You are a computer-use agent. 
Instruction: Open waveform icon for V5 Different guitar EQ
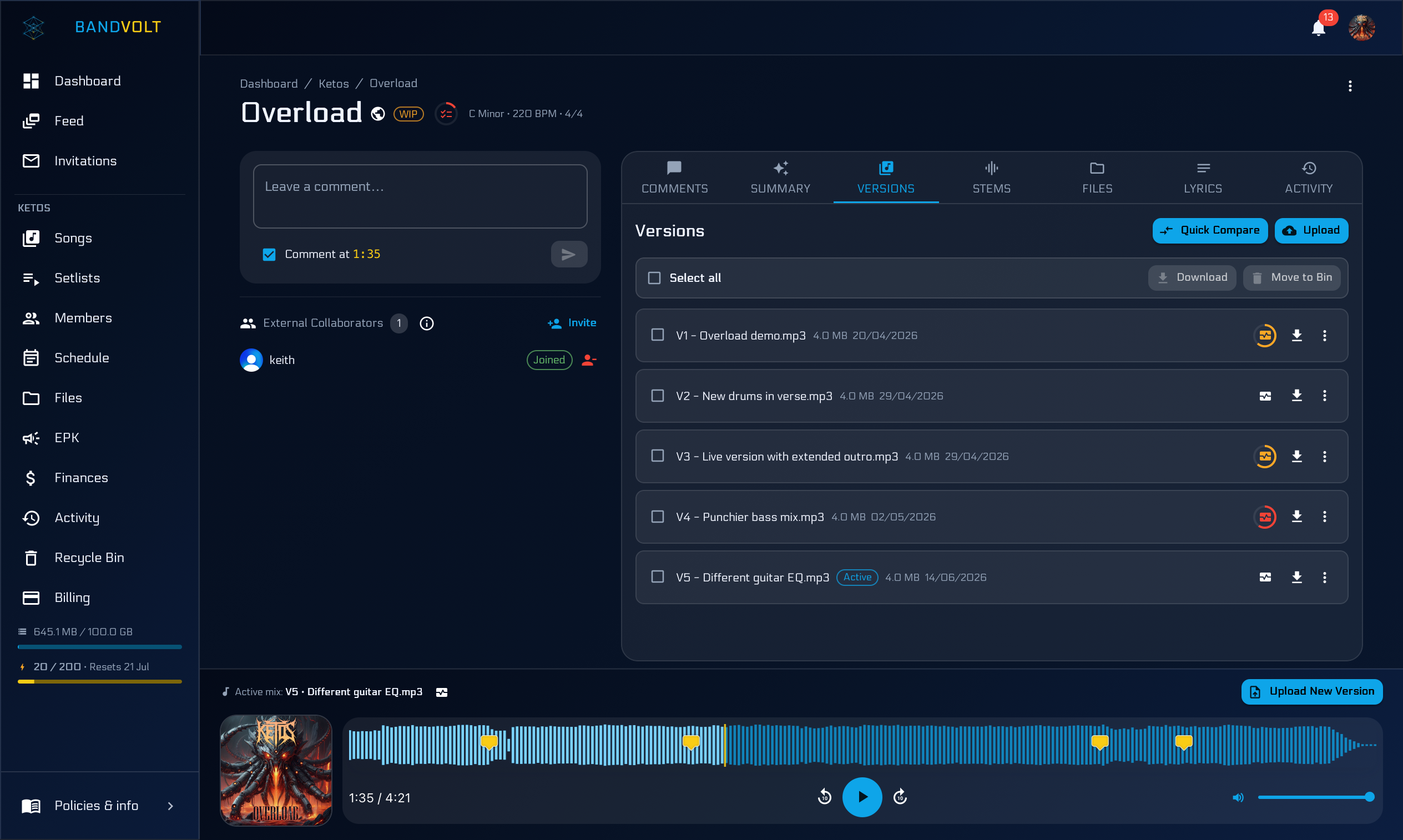pyautogui.click(x=1265, y=578)
